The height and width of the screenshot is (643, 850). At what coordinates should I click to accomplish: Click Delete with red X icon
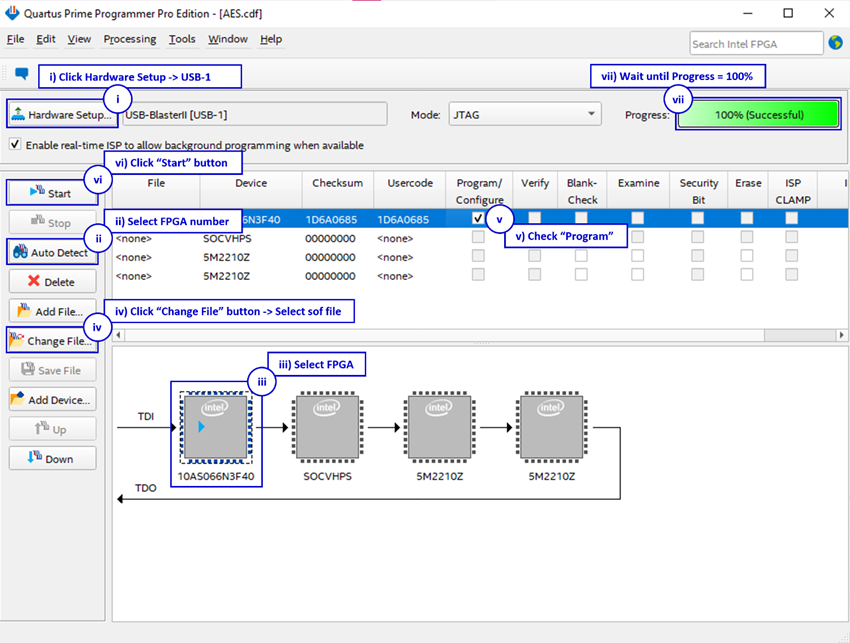53,281
